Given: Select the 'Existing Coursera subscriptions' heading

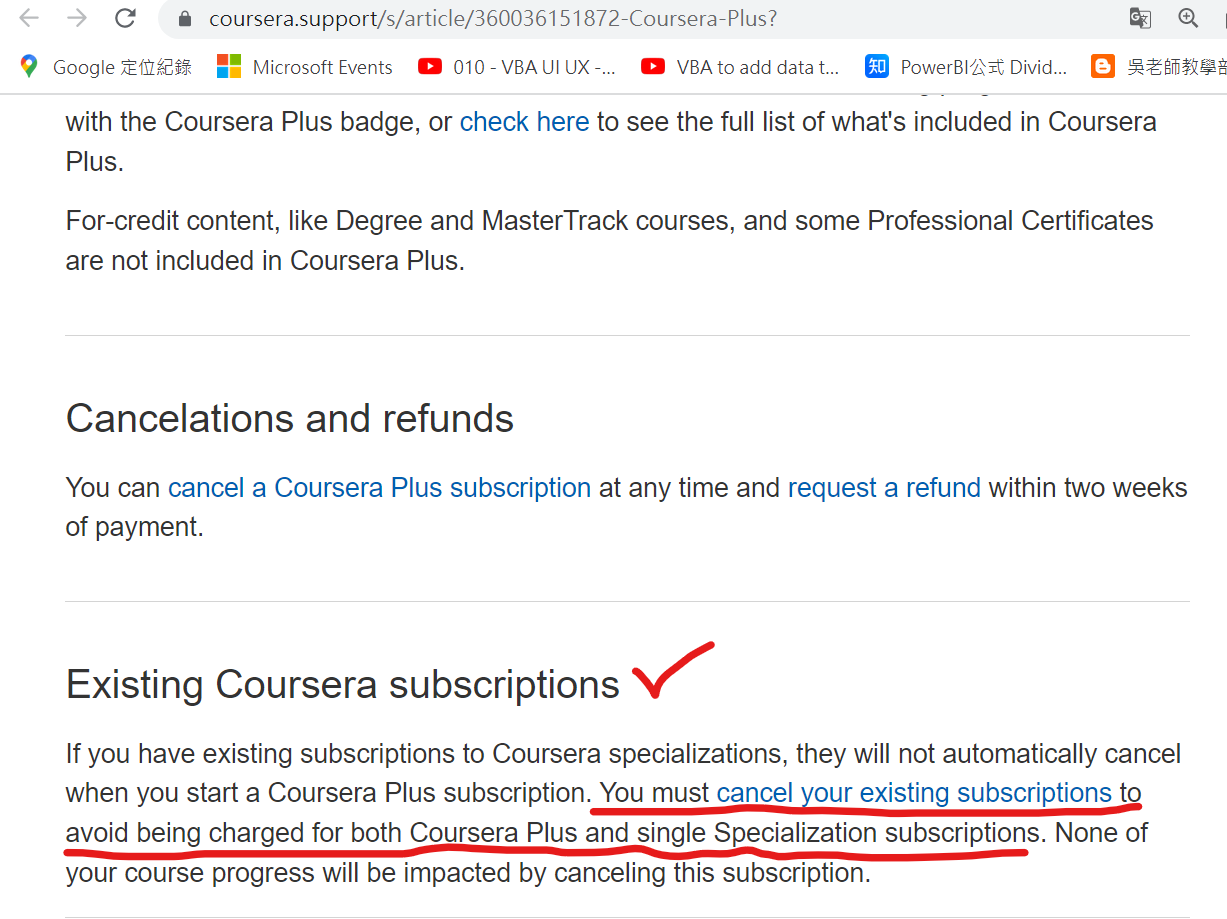Looking at the screenshot, I should tap(343, 684).
